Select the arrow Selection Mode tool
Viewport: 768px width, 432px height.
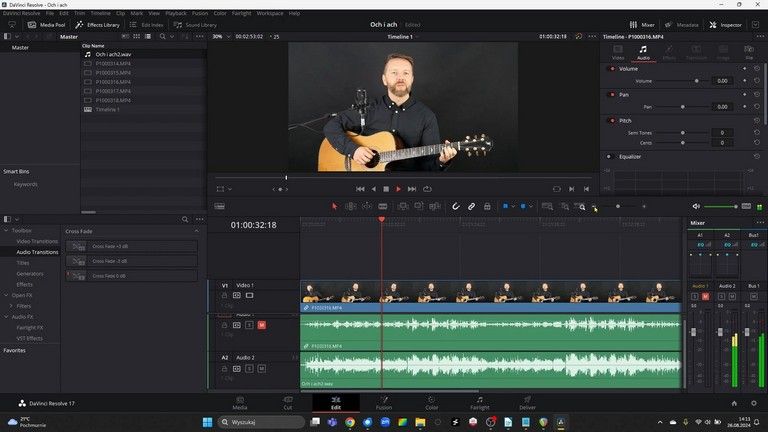click(x=335, y=206)
